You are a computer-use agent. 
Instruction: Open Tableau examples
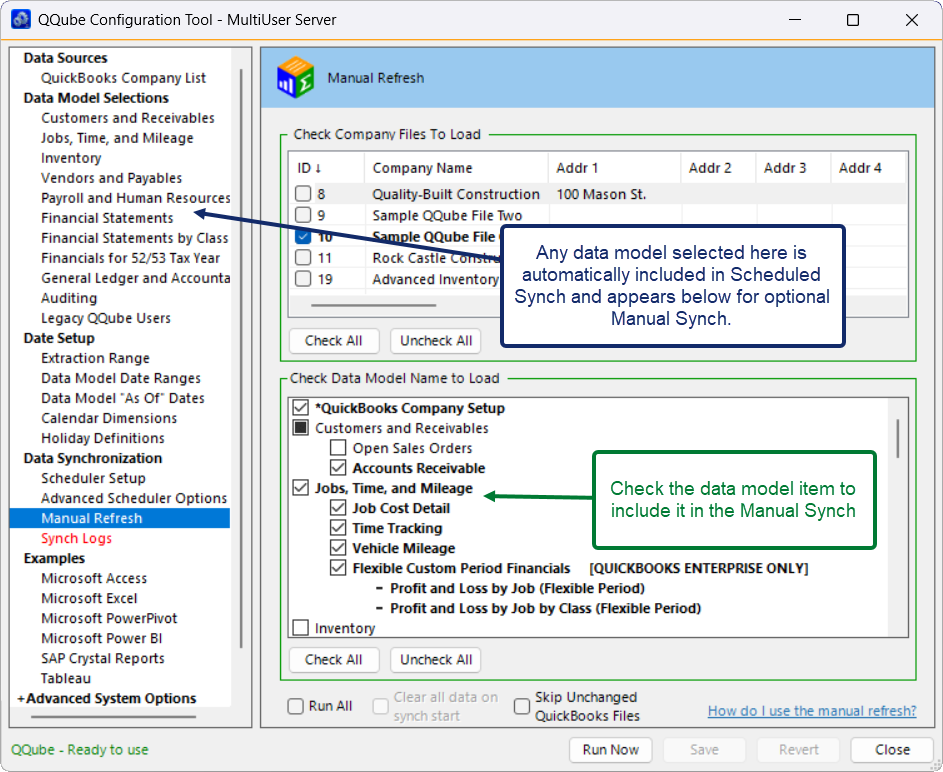(66, 678)
